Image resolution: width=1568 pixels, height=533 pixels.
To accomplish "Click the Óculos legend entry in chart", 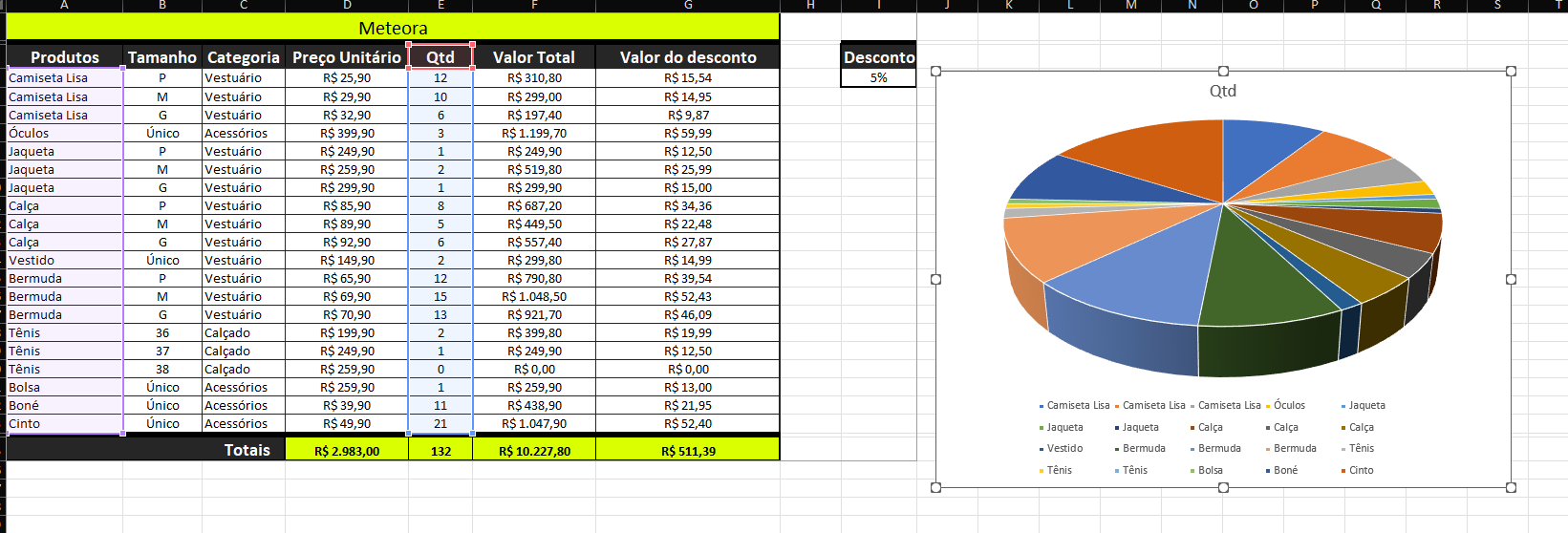I will tap(1285, 405).
